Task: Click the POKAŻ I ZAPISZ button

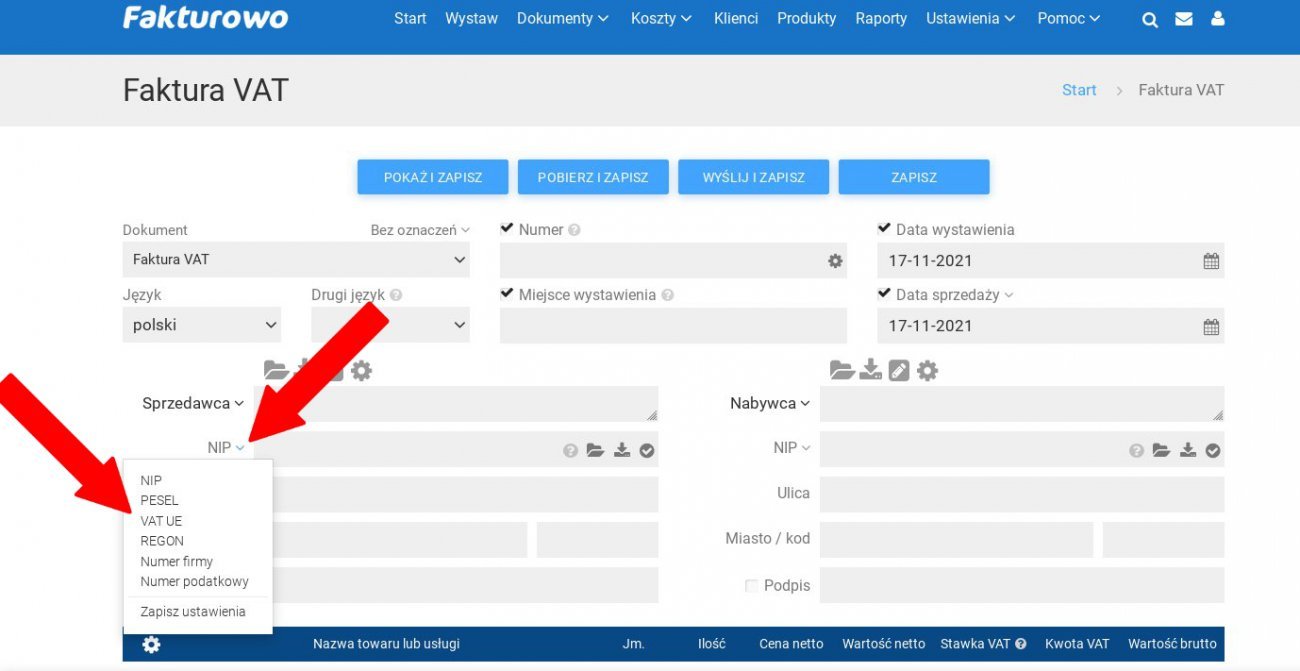Action: 432,177
